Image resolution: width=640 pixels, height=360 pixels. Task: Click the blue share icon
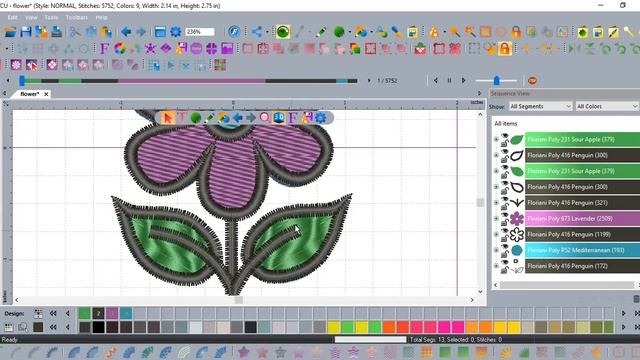(x=257, y=32)
